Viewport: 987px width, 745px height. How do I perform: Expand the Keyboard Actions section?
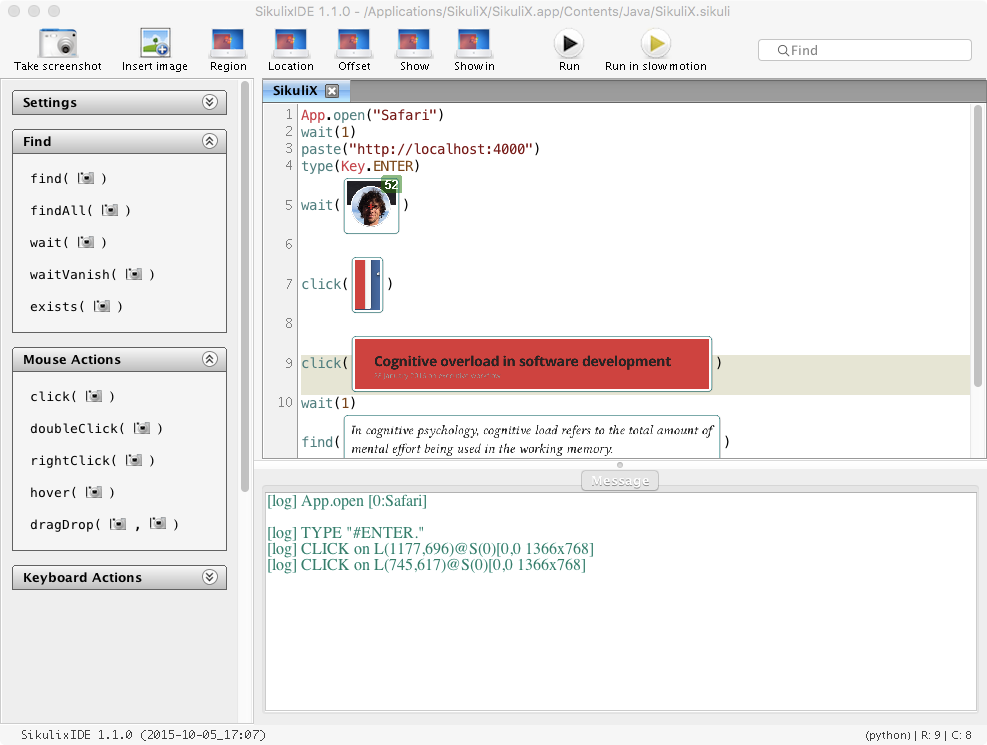(x=209, y=577)
